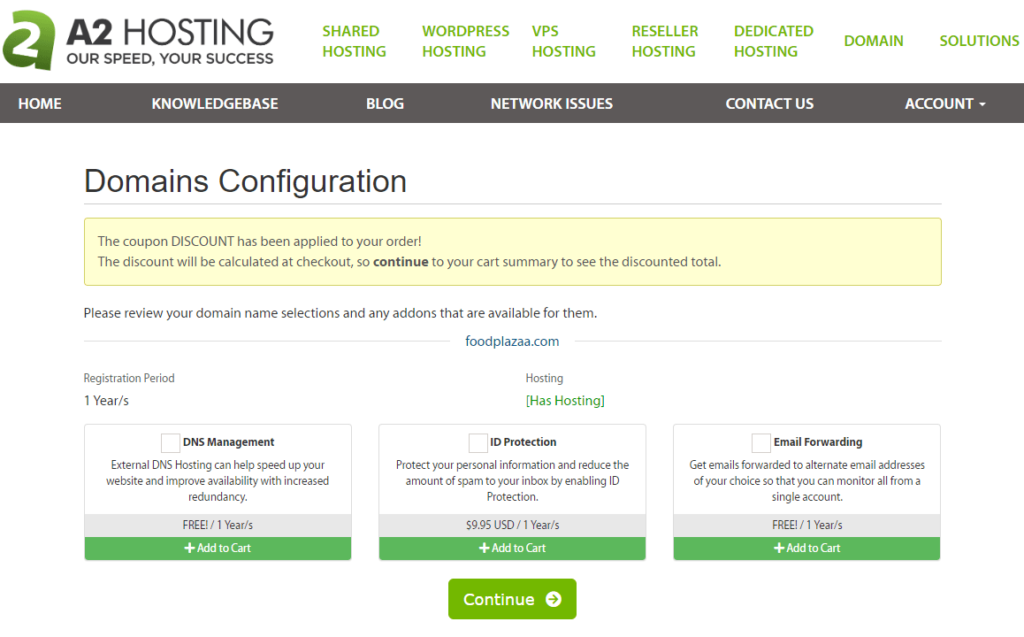The image size is (1024, 637).
Task: Click the '$9.95 USD / 1 Year/s' price
Action: [x=512, y=525]
